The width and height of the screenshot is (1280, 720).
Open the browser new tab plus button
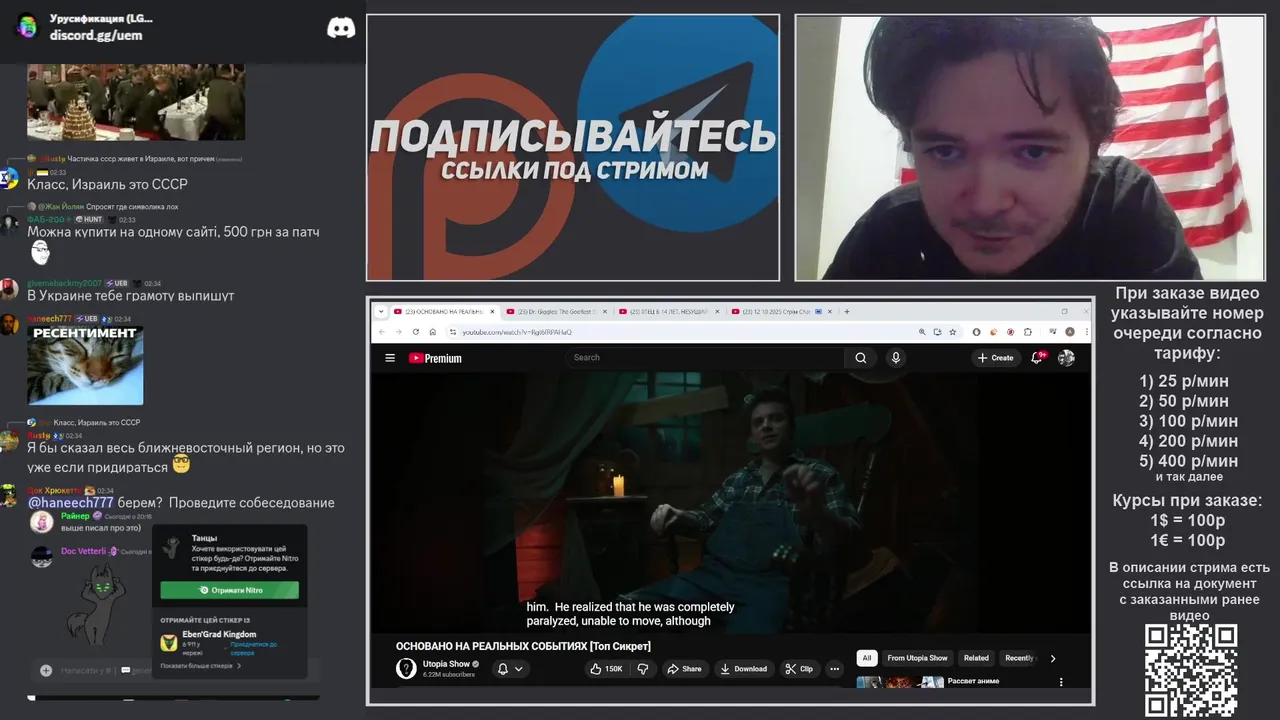847,311
